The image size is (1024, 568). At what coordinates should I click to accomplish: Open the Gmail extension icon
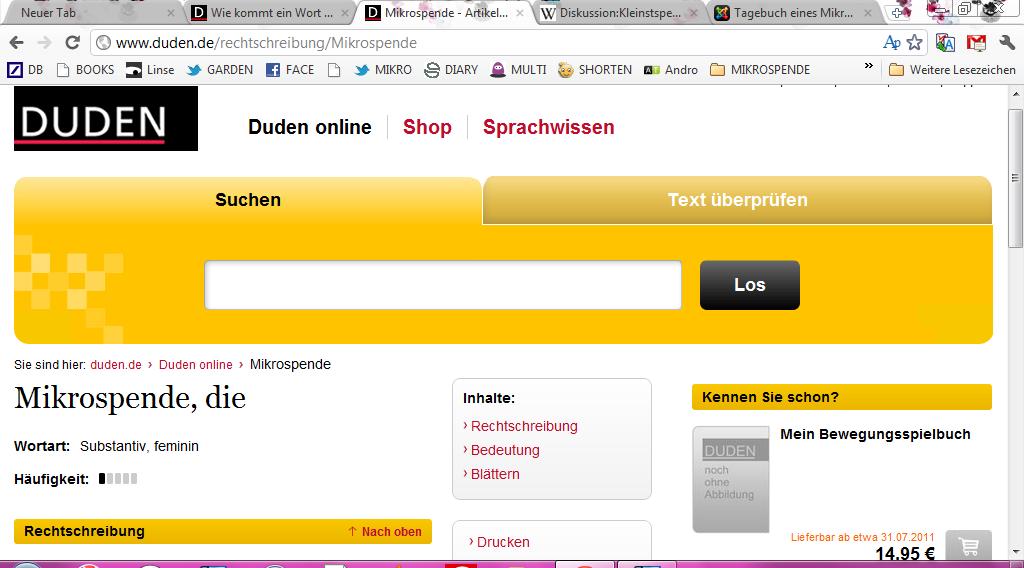[x=977, y=43]
